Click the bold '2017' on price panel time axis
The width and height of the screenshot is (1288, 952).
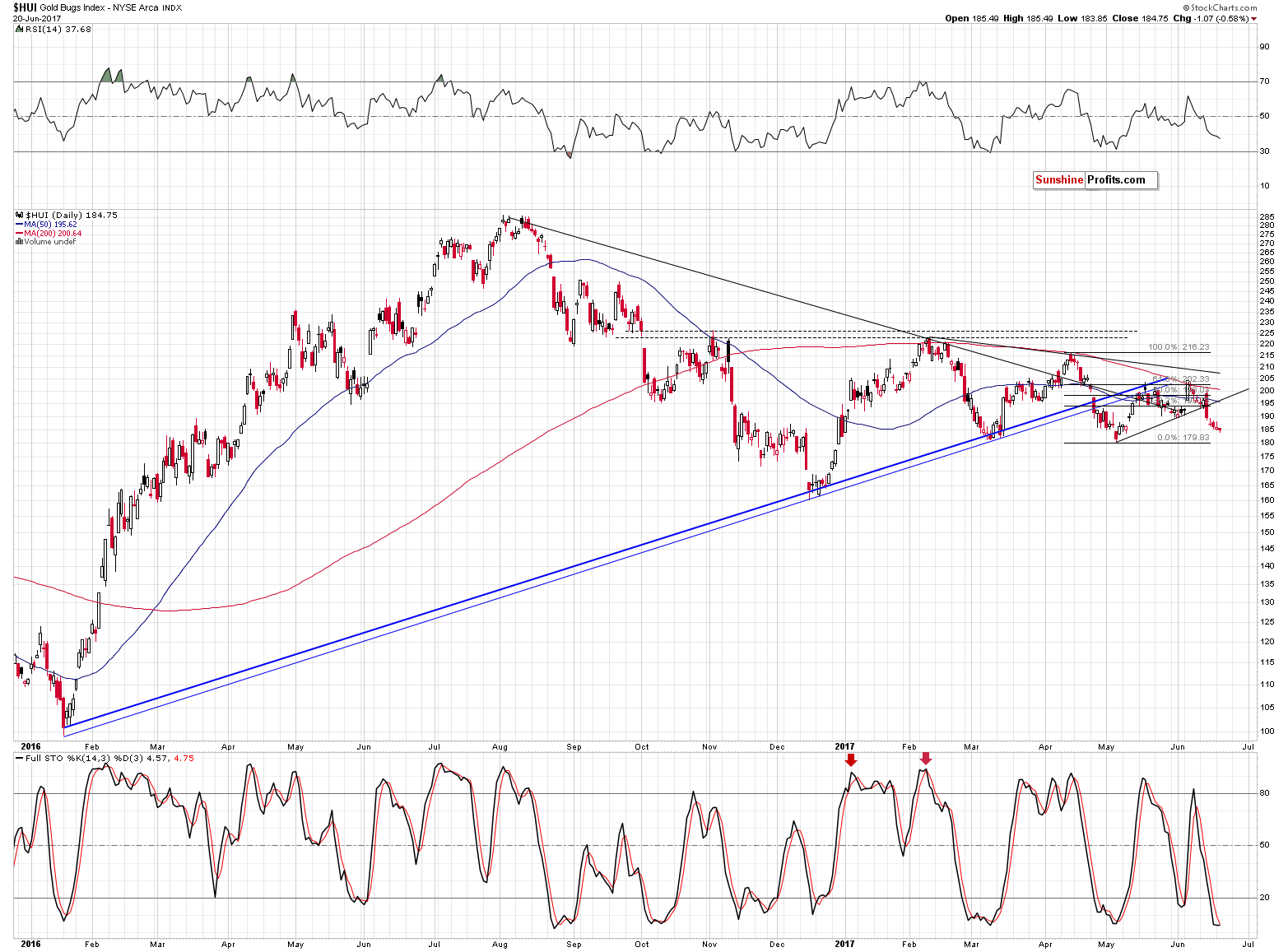(x=844, y=747)
